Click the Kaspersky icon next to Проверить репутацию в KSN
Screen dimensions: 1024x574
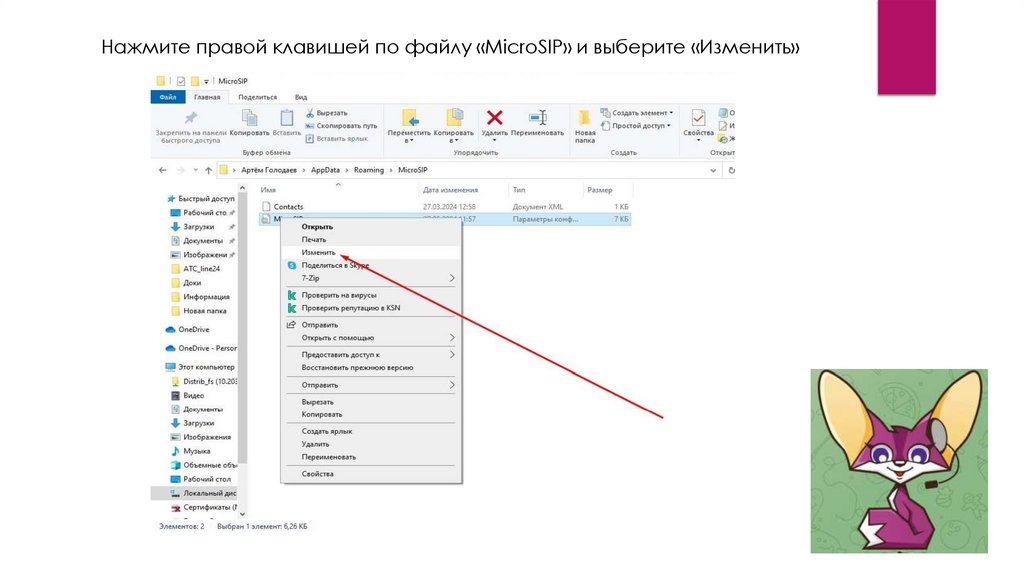click(292, 308)
